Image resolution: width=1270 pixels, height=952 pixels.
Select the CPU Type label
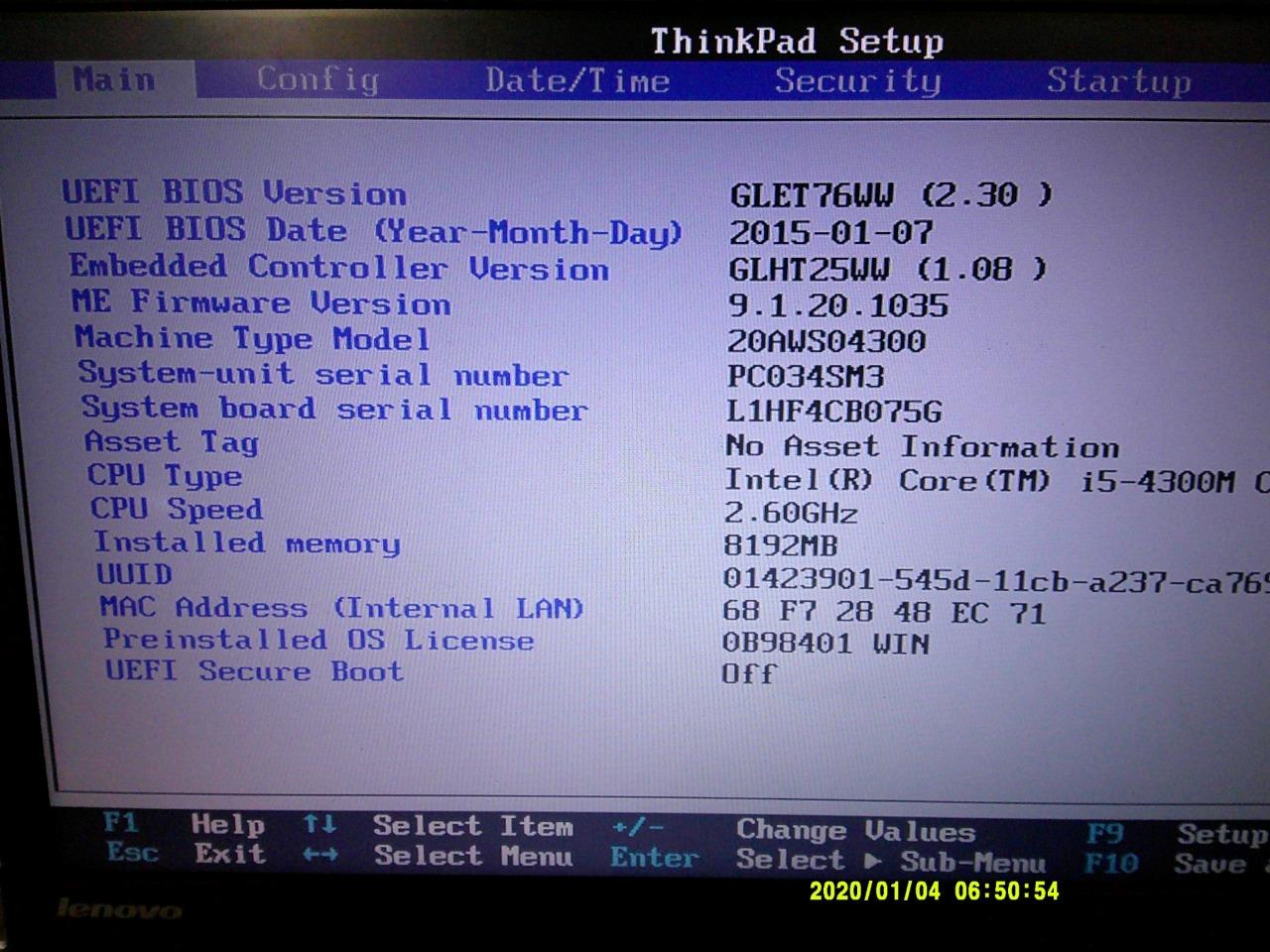coord(165,476)
